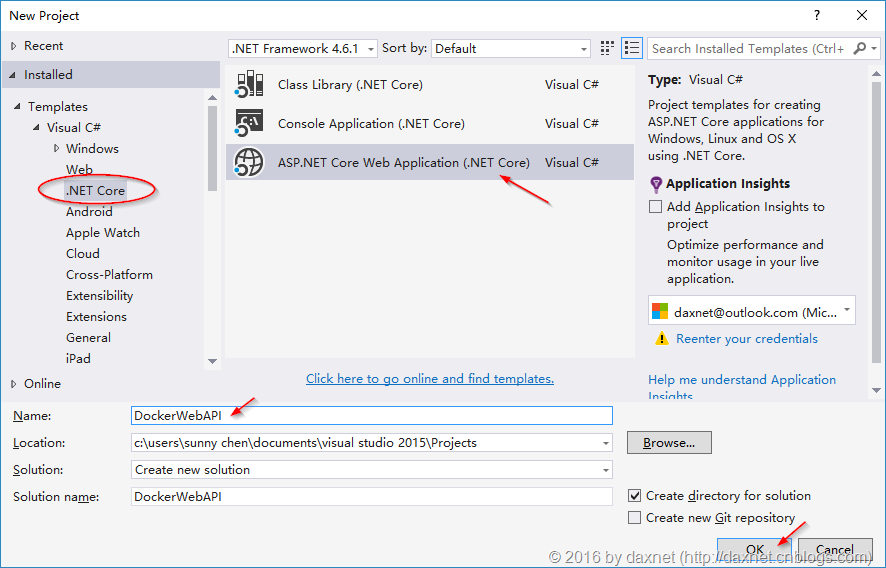
Task: Select 'Console Application (.NET Core)' template name
Action: click(371, 124)
